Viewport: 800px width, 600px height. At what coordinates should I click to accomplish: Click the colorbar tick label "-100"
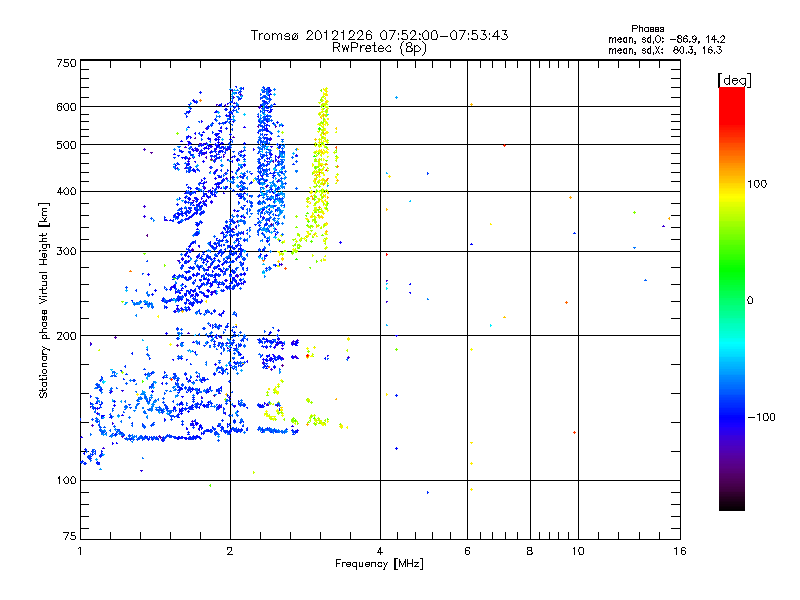click(x=761, y=417)
